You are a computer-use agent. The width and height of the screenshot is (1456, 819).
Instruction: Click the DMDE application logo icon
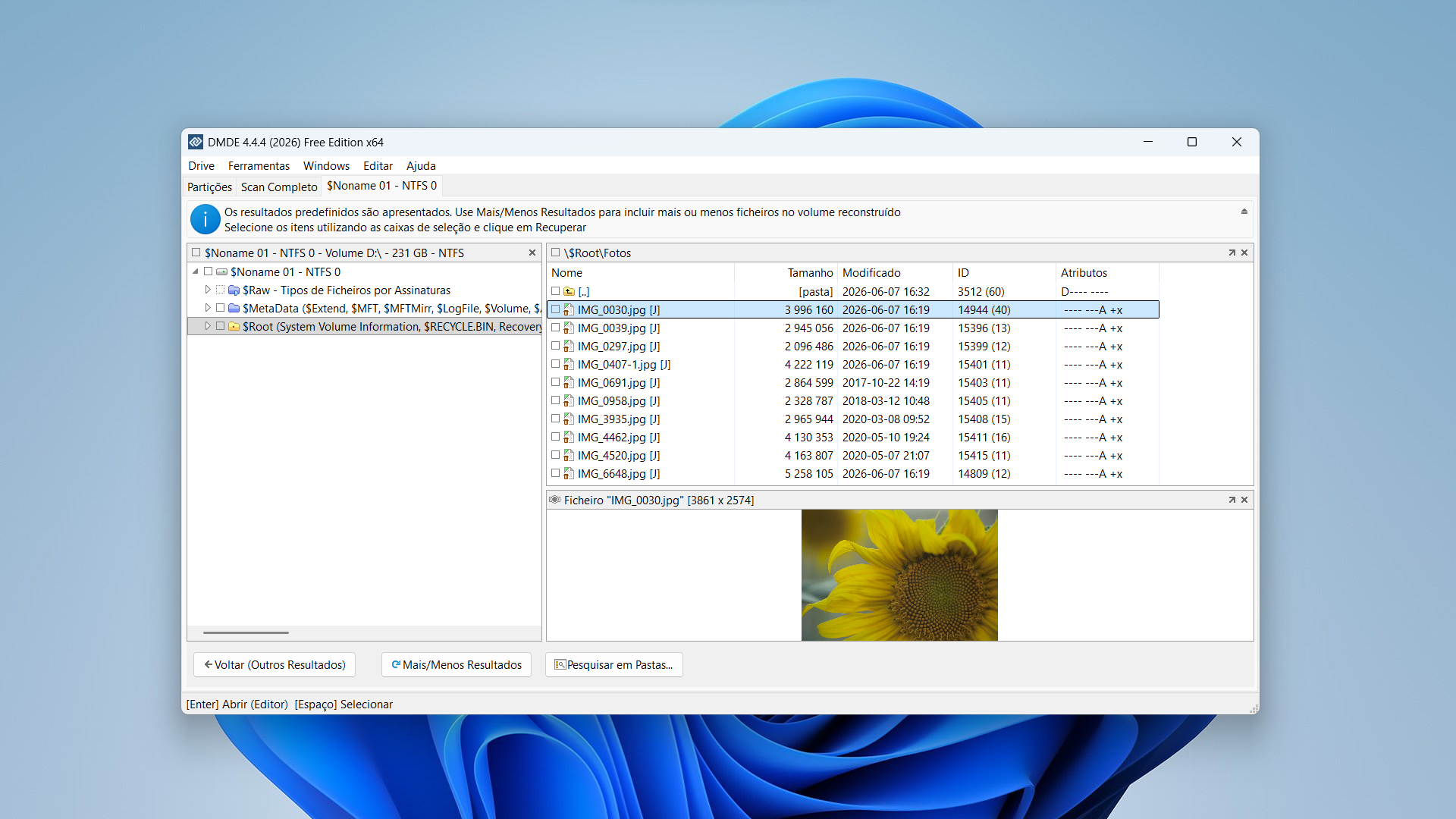click(x=196, y=142)
